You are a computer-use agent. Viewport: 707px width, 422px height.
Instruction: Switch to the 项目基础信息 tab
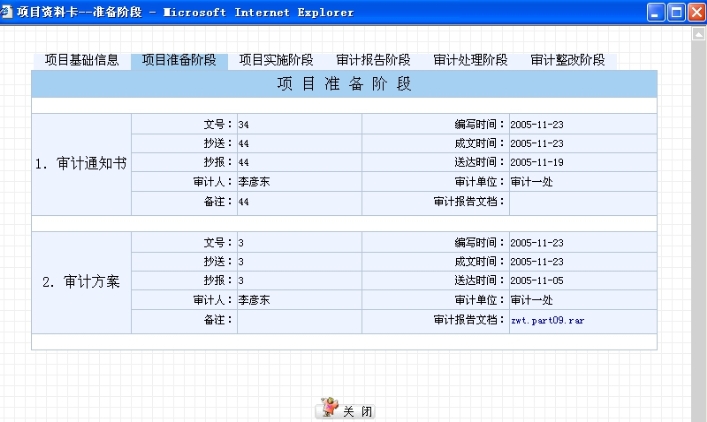tap(82, 60)
